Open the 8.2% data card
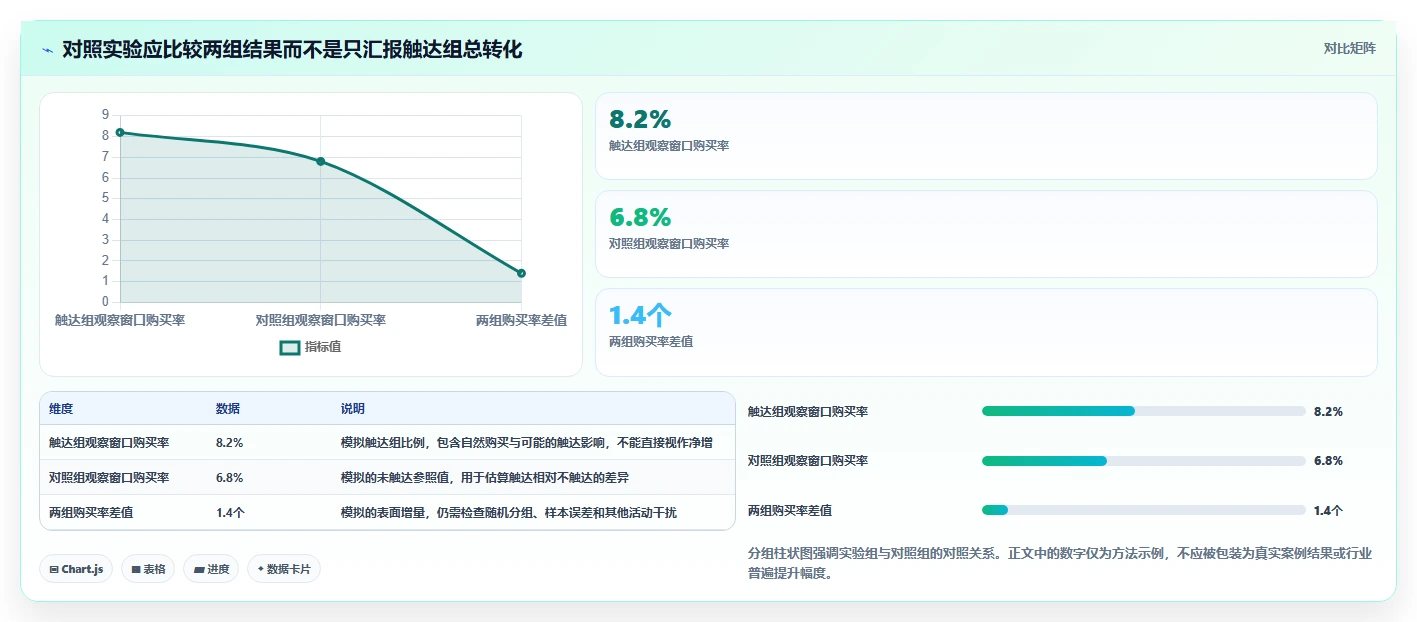Screen dimensions: 1417x622 tap(986, 136)
